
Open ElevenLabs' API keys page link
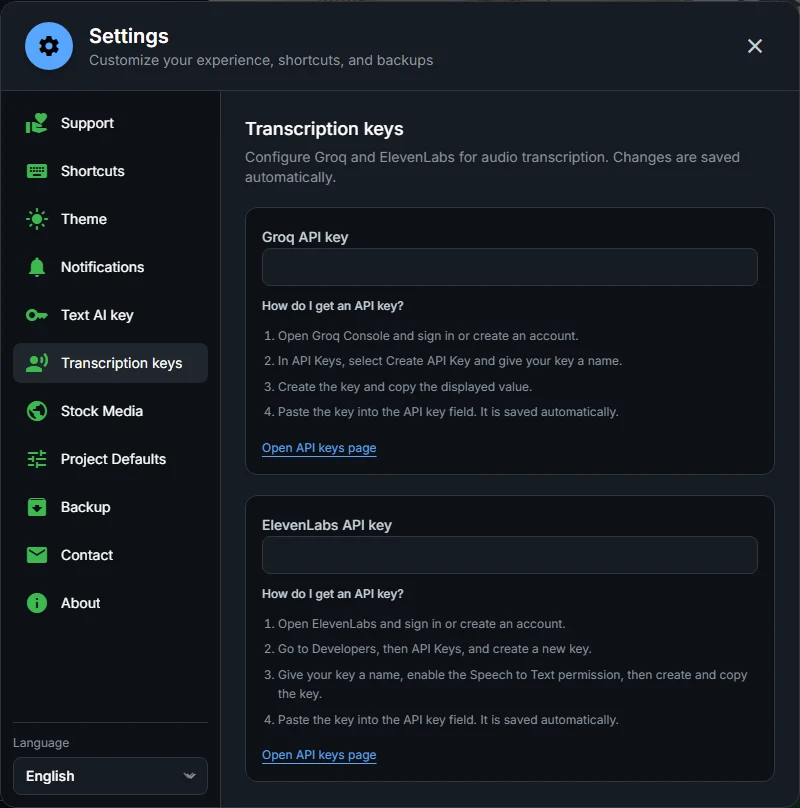click(319, 755)
